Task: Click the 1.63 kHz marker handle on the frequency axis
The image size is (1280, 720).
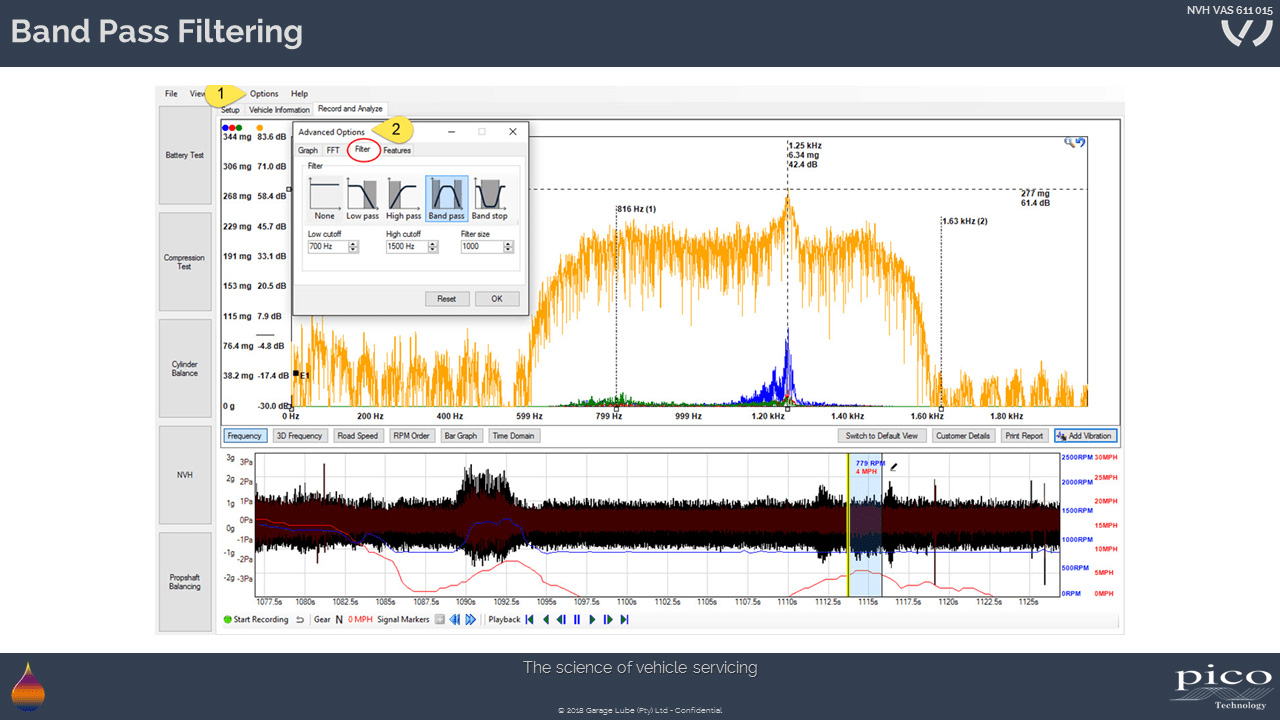Action: (941, 408)
